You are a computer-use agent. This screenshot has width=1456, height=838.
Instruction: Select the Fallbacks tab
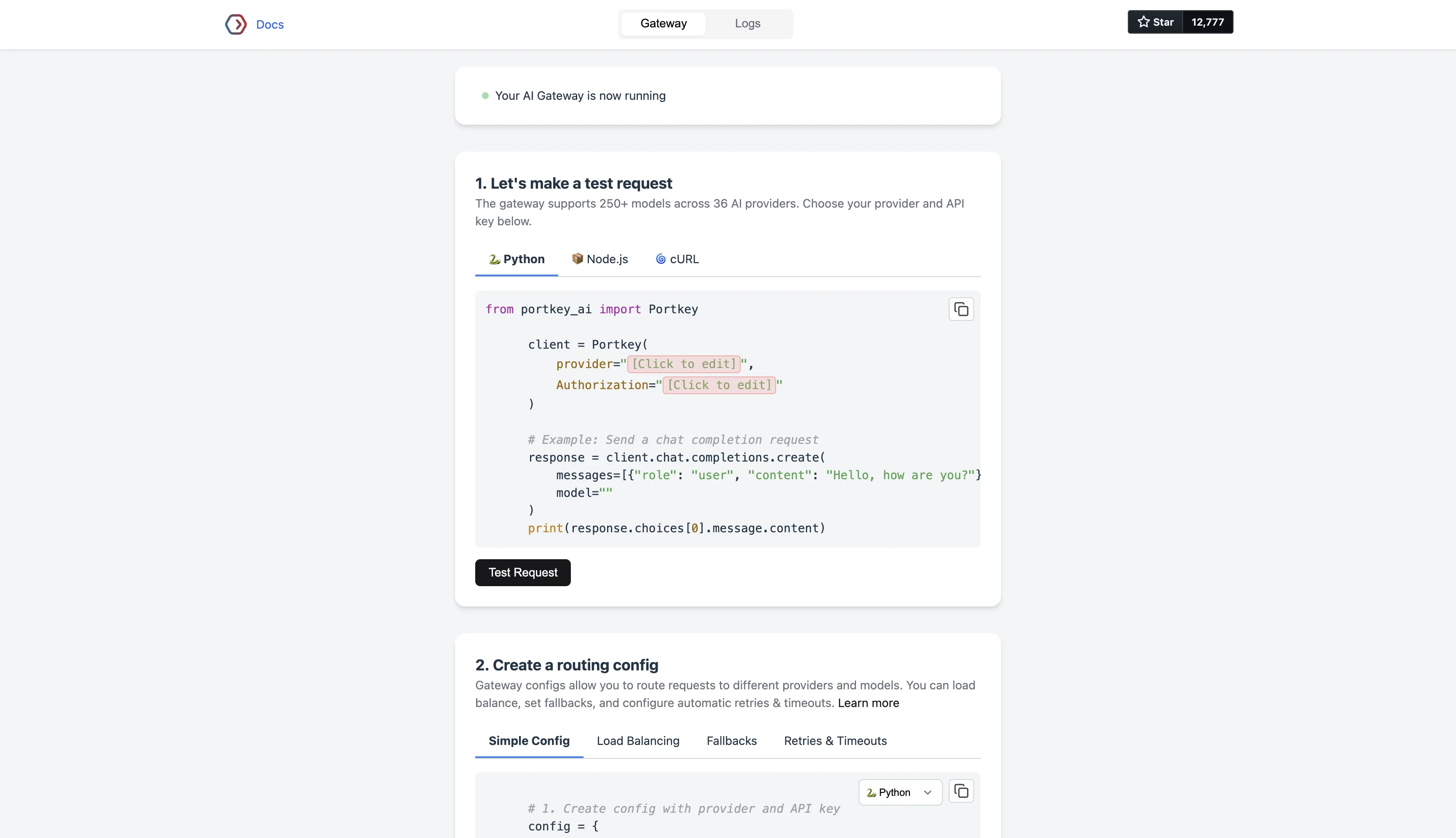coord(732,741)
